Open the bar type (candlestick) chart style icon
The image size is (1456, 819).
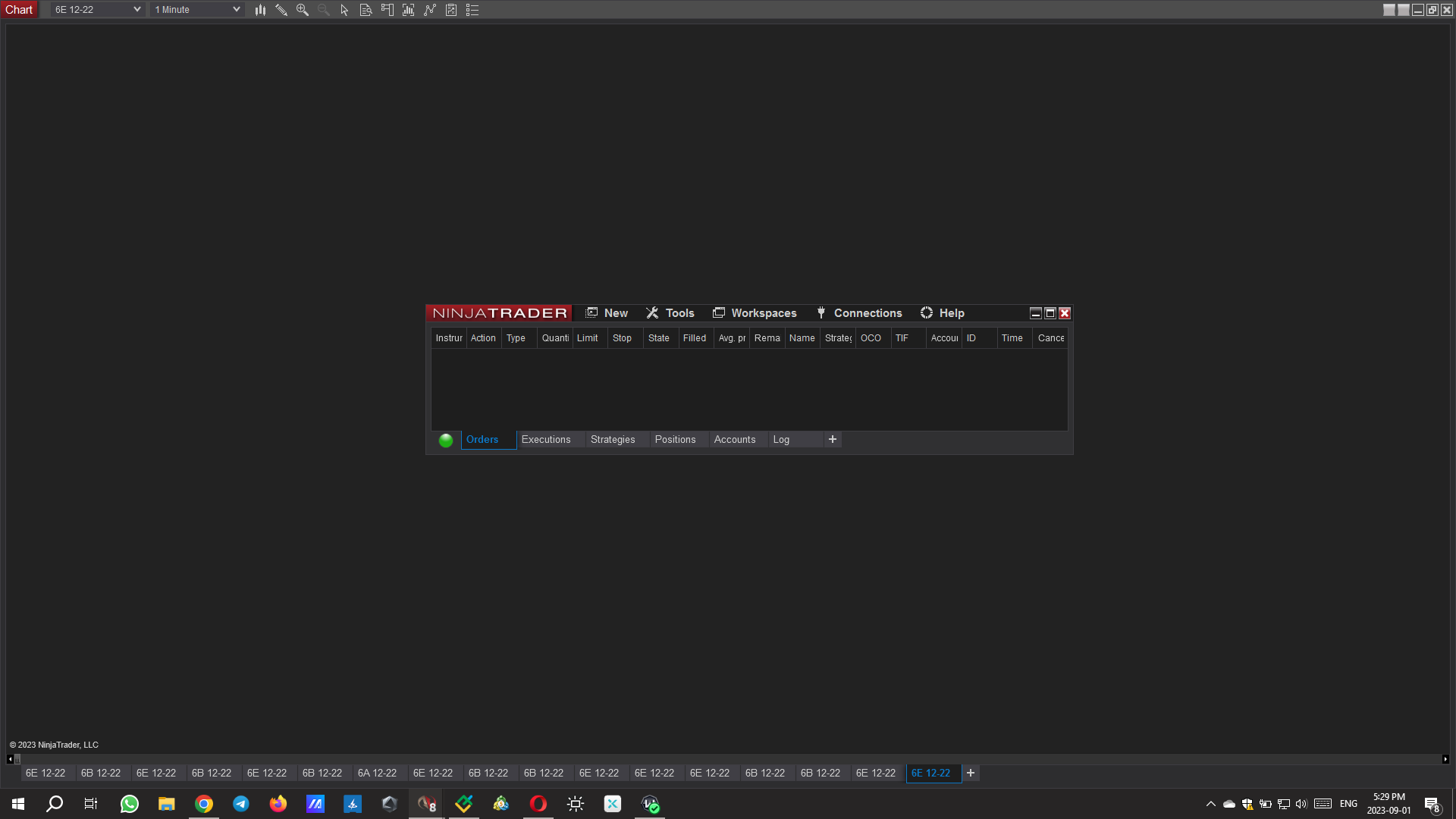[x=260, y=10]
